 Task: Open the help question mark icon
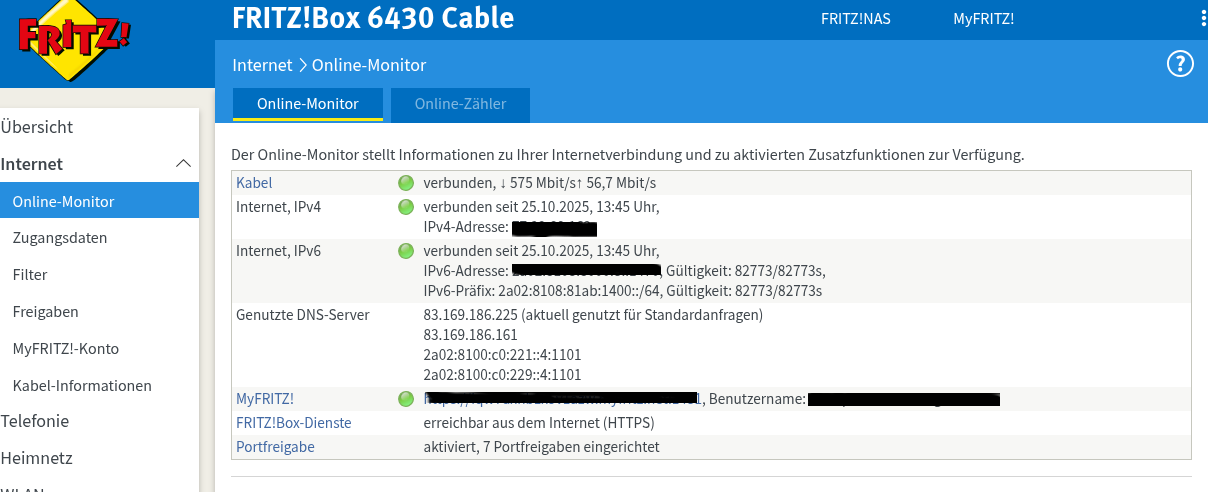click(x=1181, y=64)
